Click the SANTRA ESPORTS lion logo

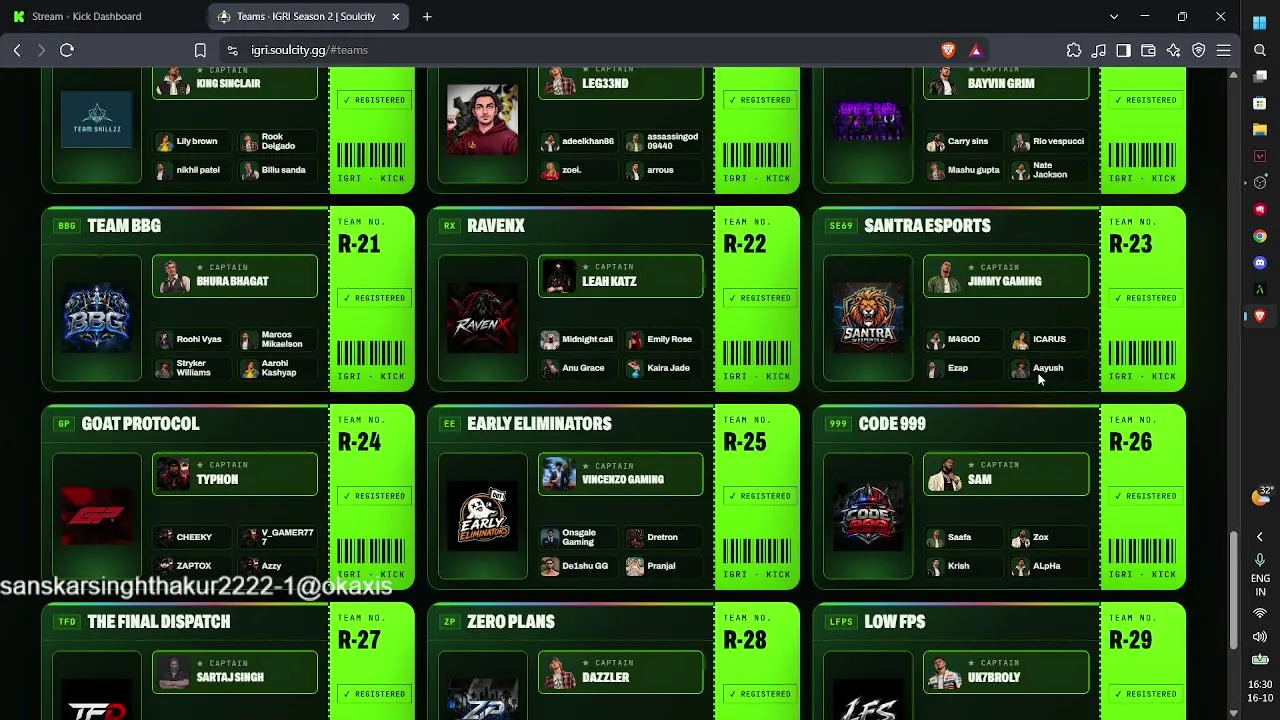(869, 318)
